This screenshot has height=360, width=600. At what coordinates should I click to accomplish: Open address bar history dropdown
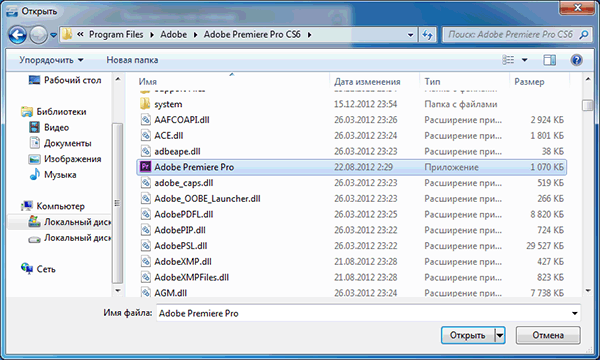(410, 35)
